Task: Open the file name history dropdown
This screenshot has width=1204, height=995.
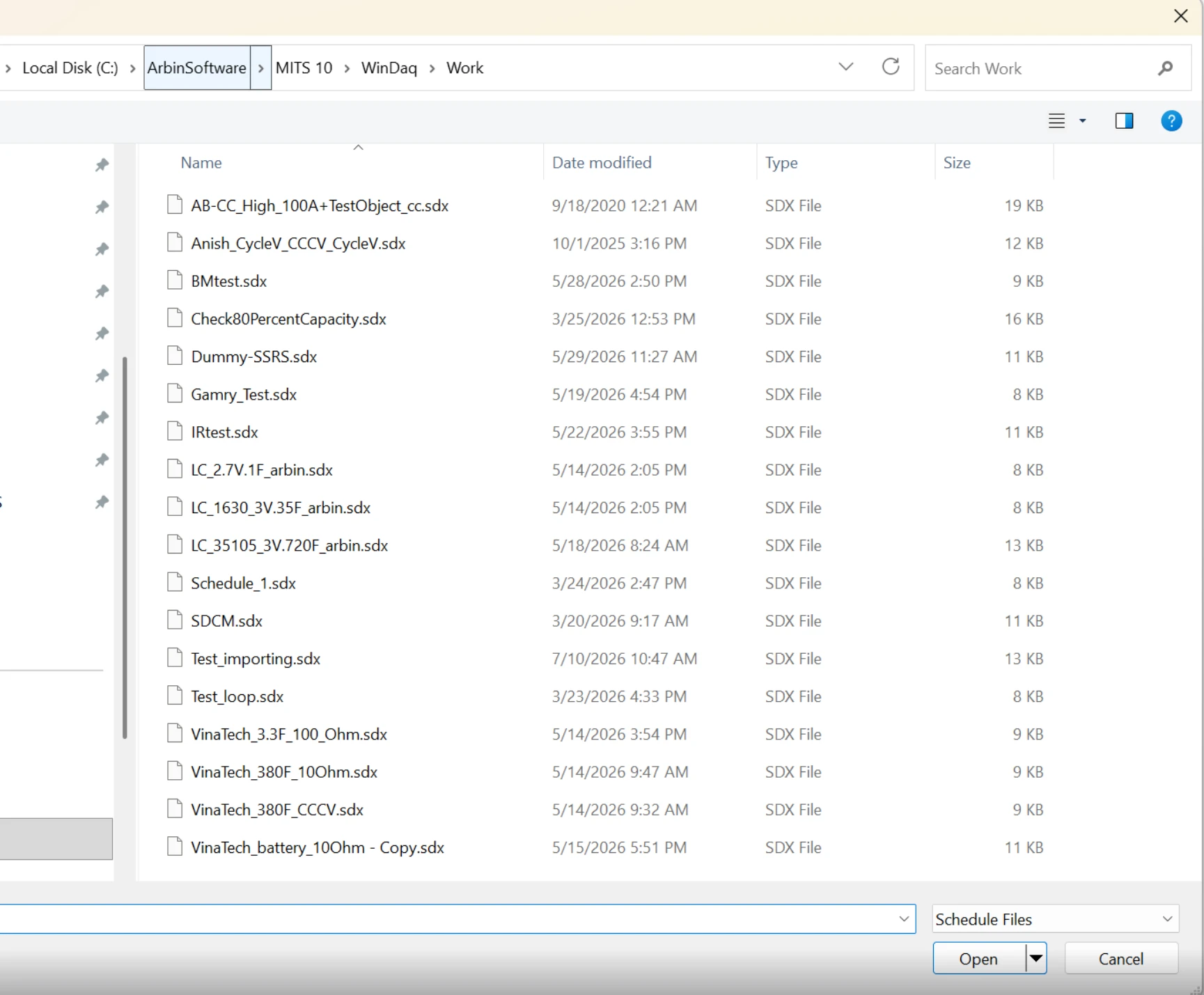Action: point(904,919)
